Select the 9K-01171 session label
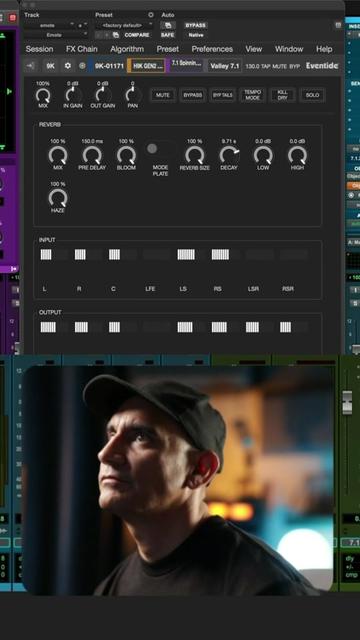The width and height of the screenshot is (360, 640). [109, 66]
